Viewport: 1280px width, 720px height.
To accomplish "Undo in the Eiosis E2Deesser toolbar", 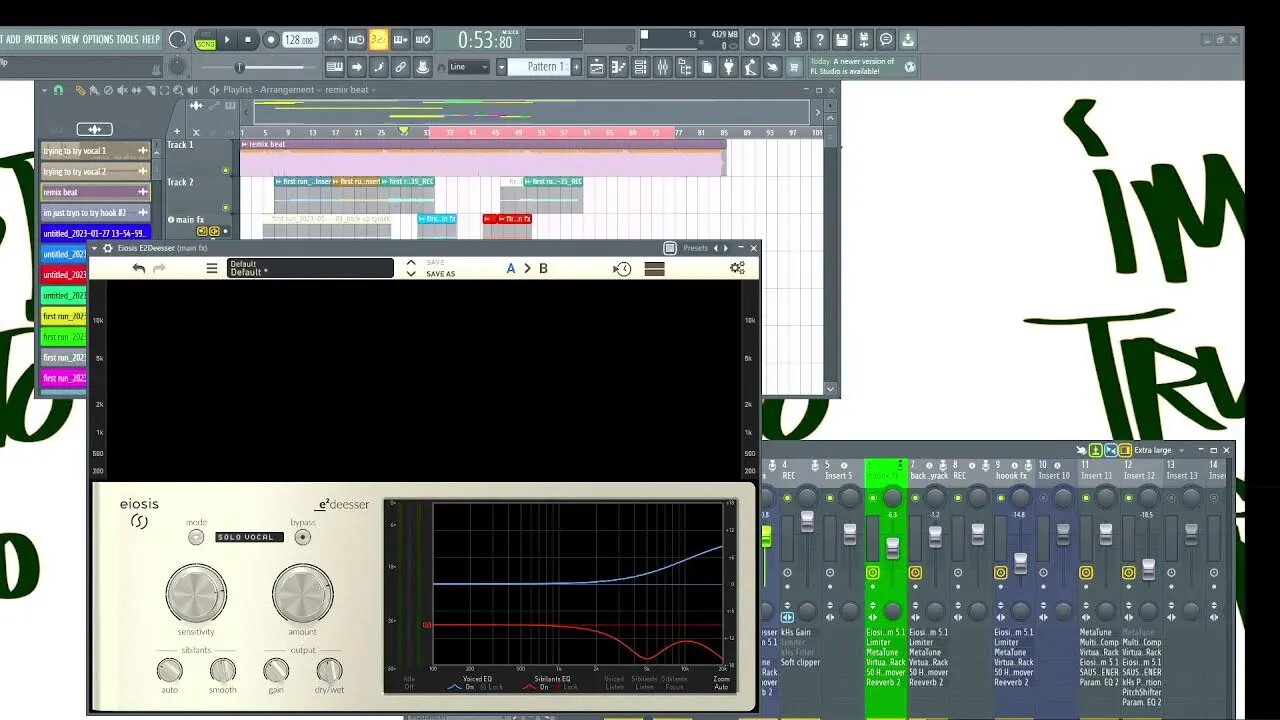I will click(139, 268).
